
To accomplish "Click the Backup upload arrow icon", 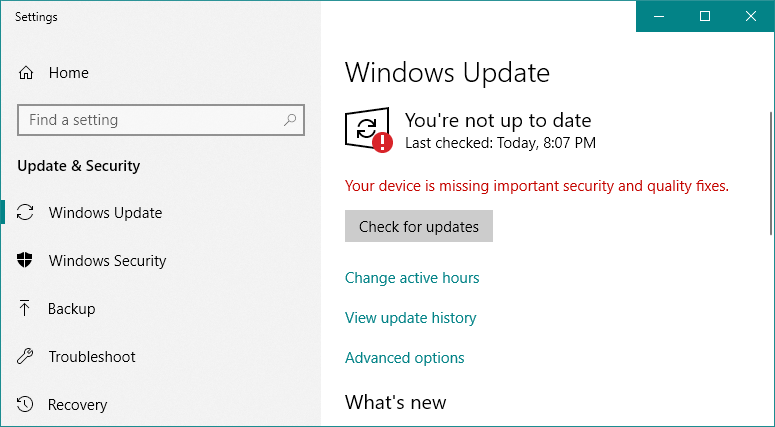I will [26, 309].
